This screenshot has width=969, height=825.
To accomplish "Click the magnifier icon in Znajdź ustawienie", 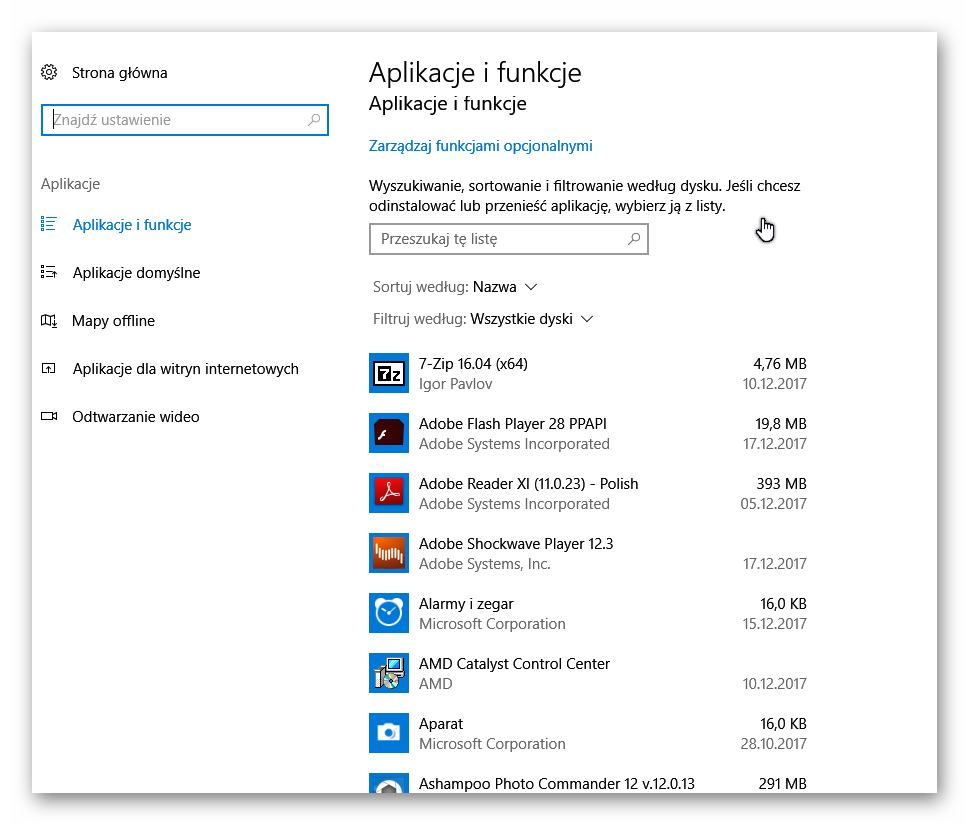I will 314,119.
